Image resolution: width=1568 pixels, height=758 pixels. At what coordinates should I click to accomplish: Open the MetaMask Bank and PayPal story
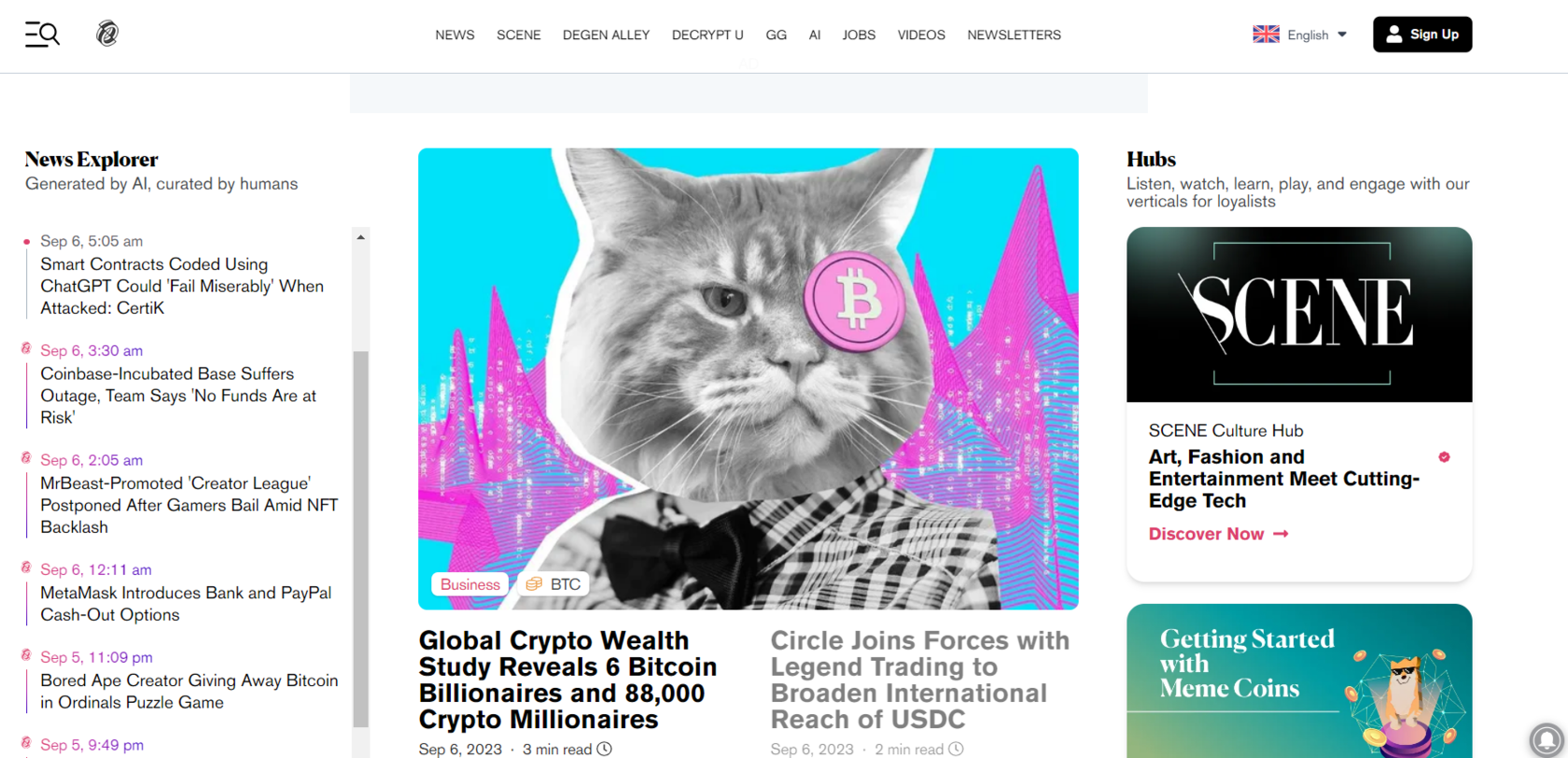pyautogui.click(x=186, y=604)
